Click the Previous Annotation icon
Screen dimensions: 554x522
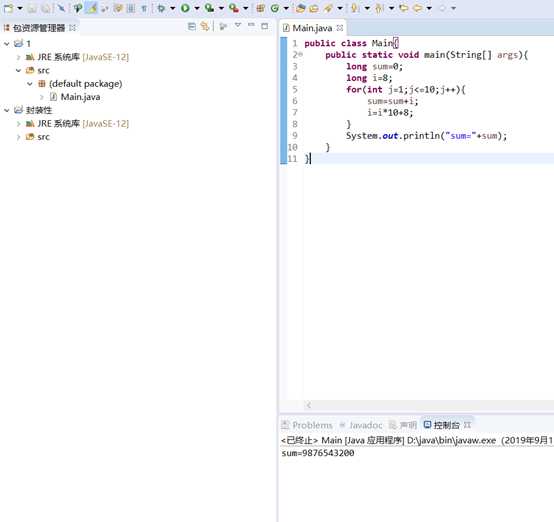coord(380,8)
